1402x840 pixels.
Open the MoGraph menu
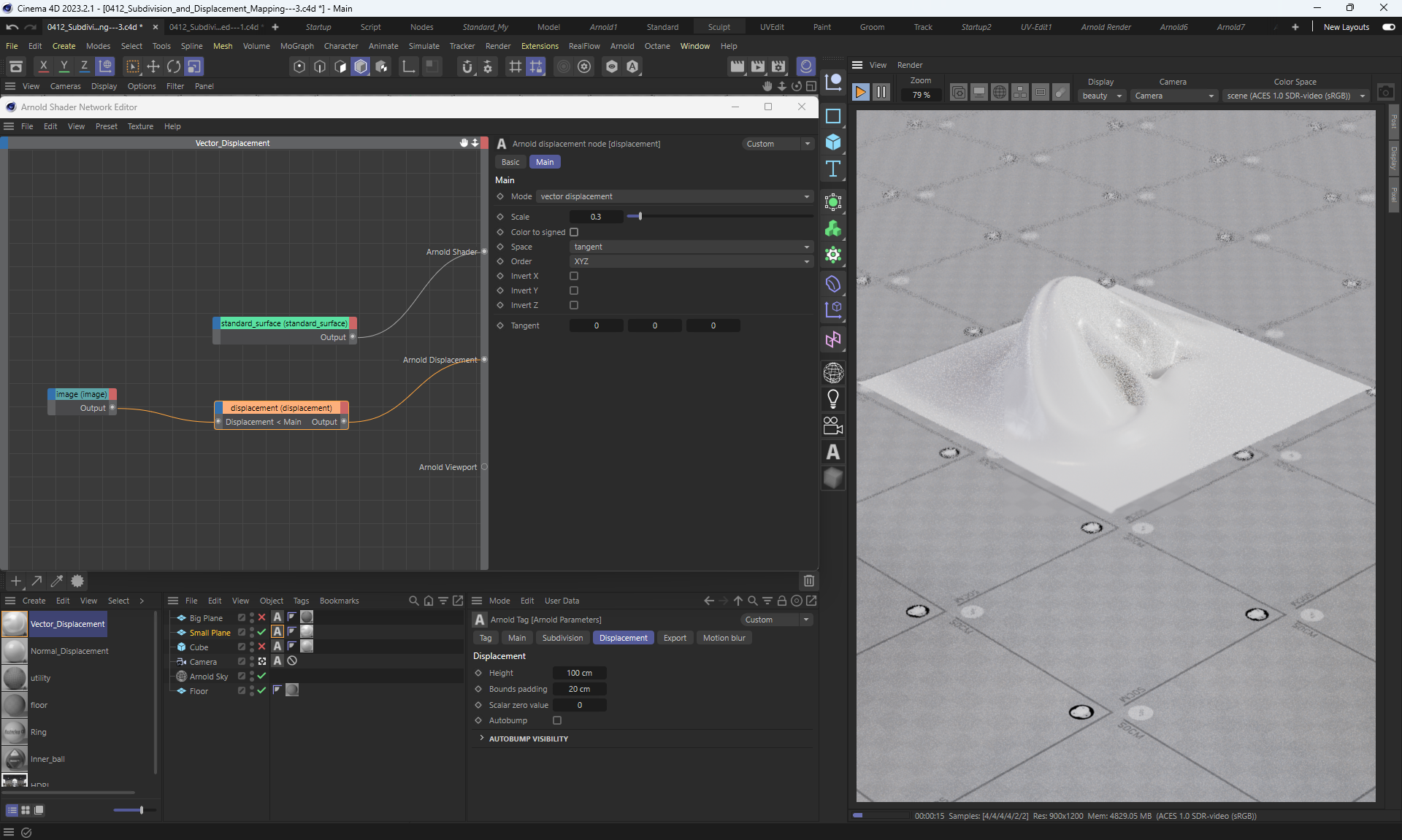(296, 46)
